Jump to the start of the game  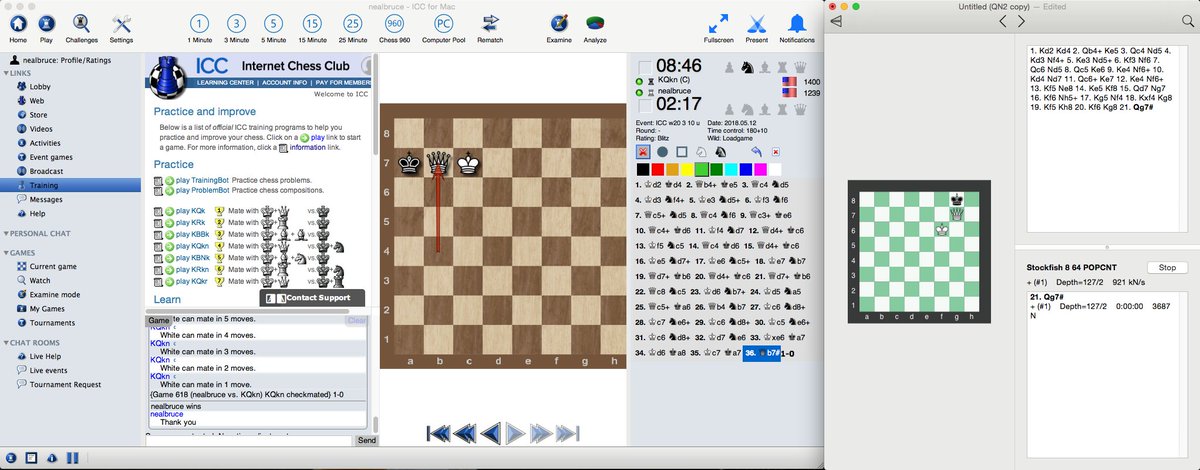pos(437,433)
